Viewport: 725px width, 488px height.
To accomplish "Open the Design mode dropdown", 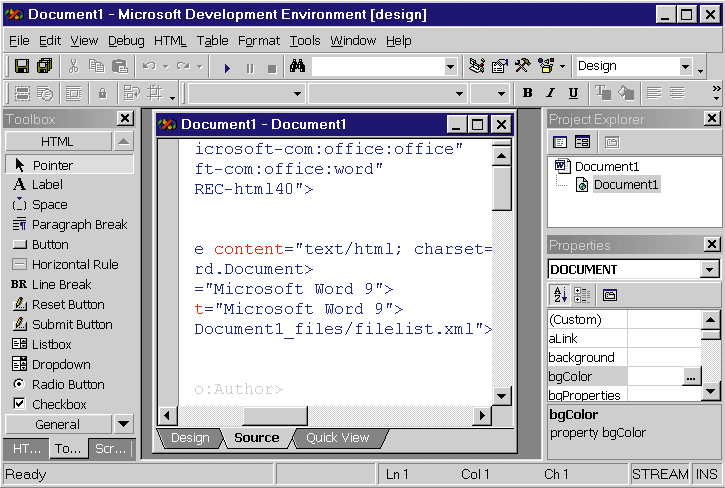I will coord(686,67).
